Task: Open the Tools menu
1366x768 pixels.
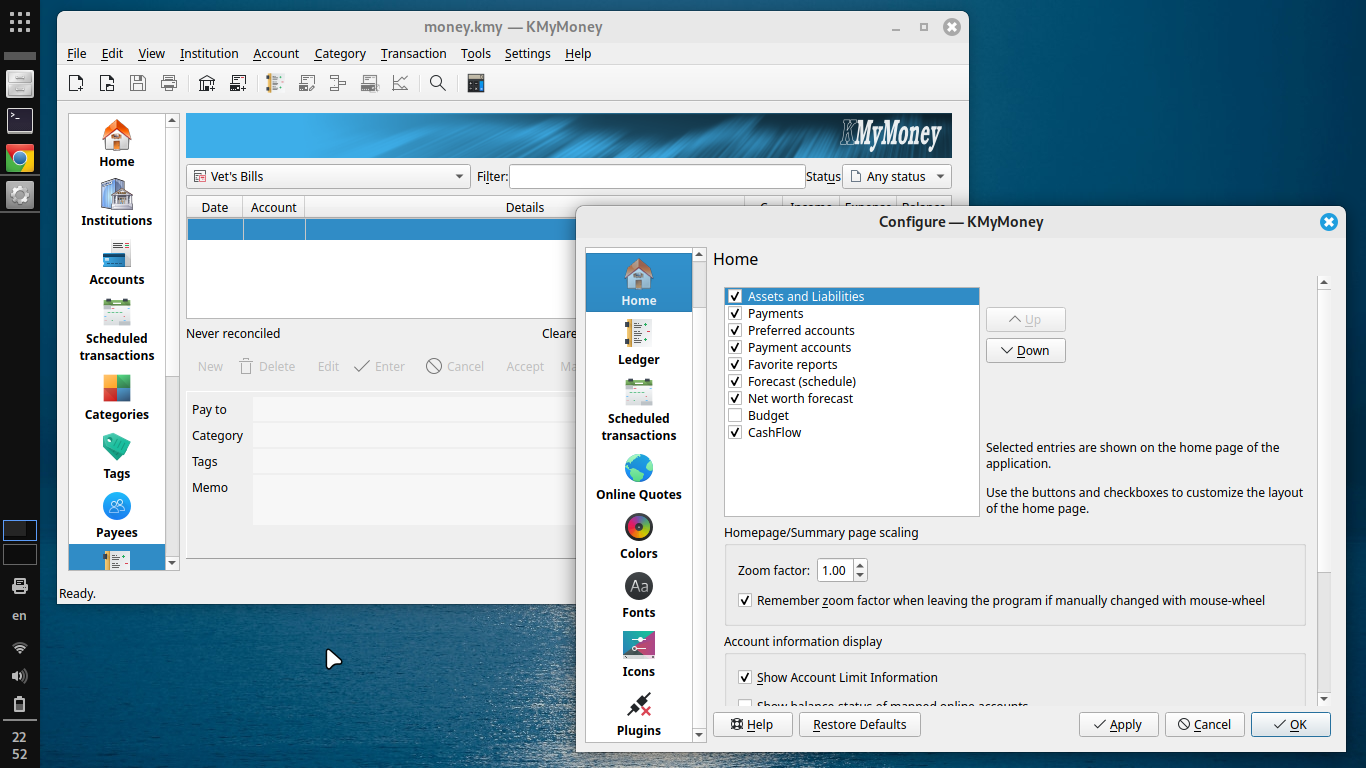Action: (x=476, y=54)
